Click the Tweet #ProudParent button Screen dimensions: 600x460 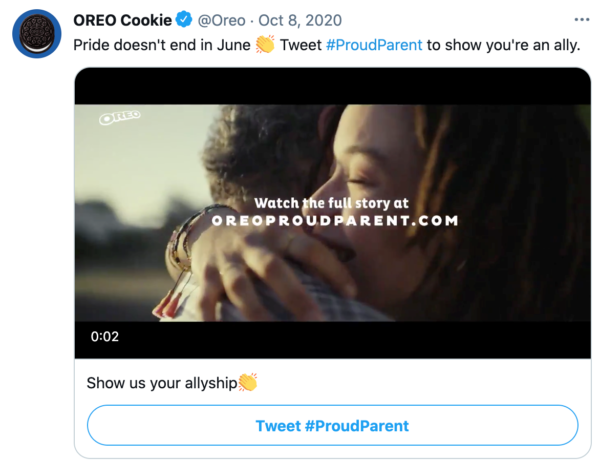pos(333,425)
